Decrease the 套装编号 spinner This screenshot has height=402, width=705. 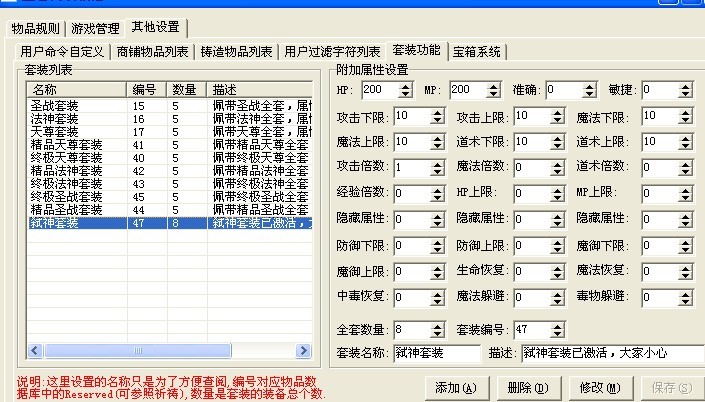coord(558,334)
